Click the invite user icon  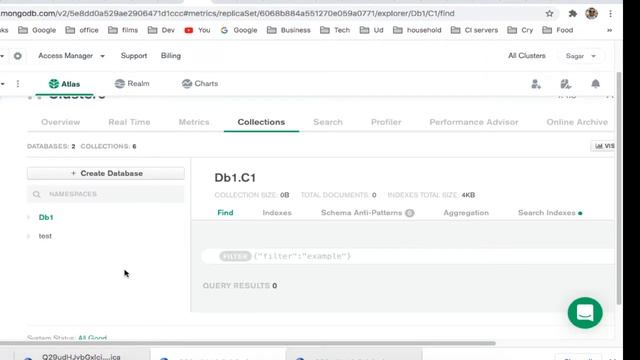[536, 84]
